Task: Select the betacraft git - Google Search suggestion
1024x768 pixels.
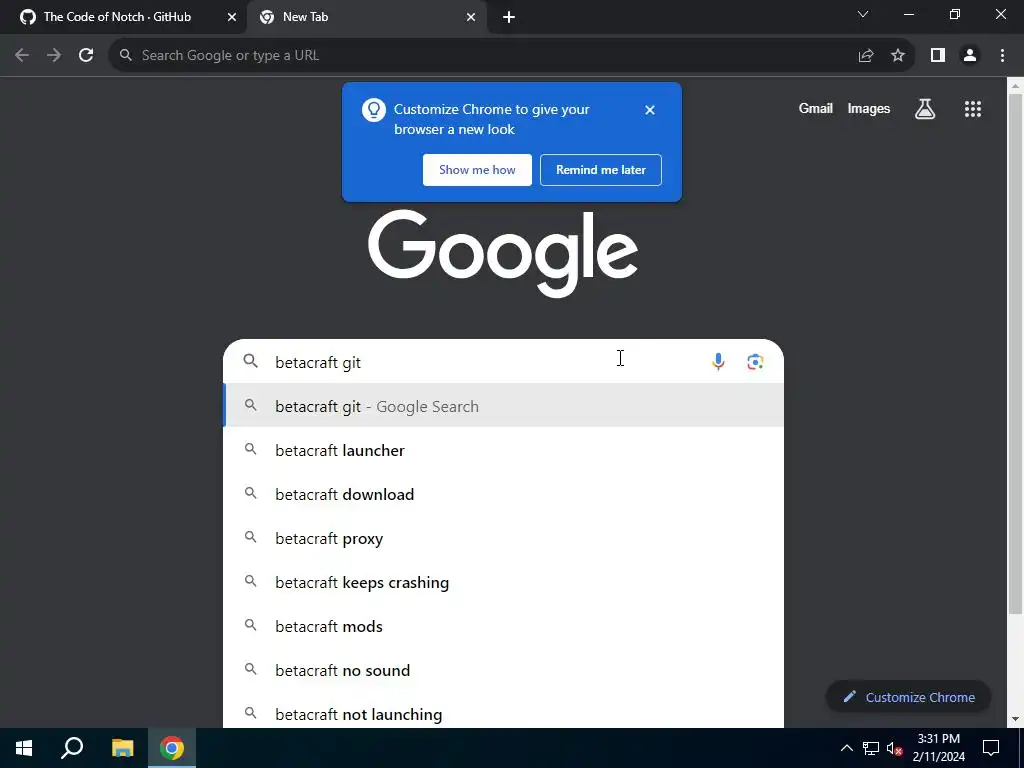Action: [504, 406]
